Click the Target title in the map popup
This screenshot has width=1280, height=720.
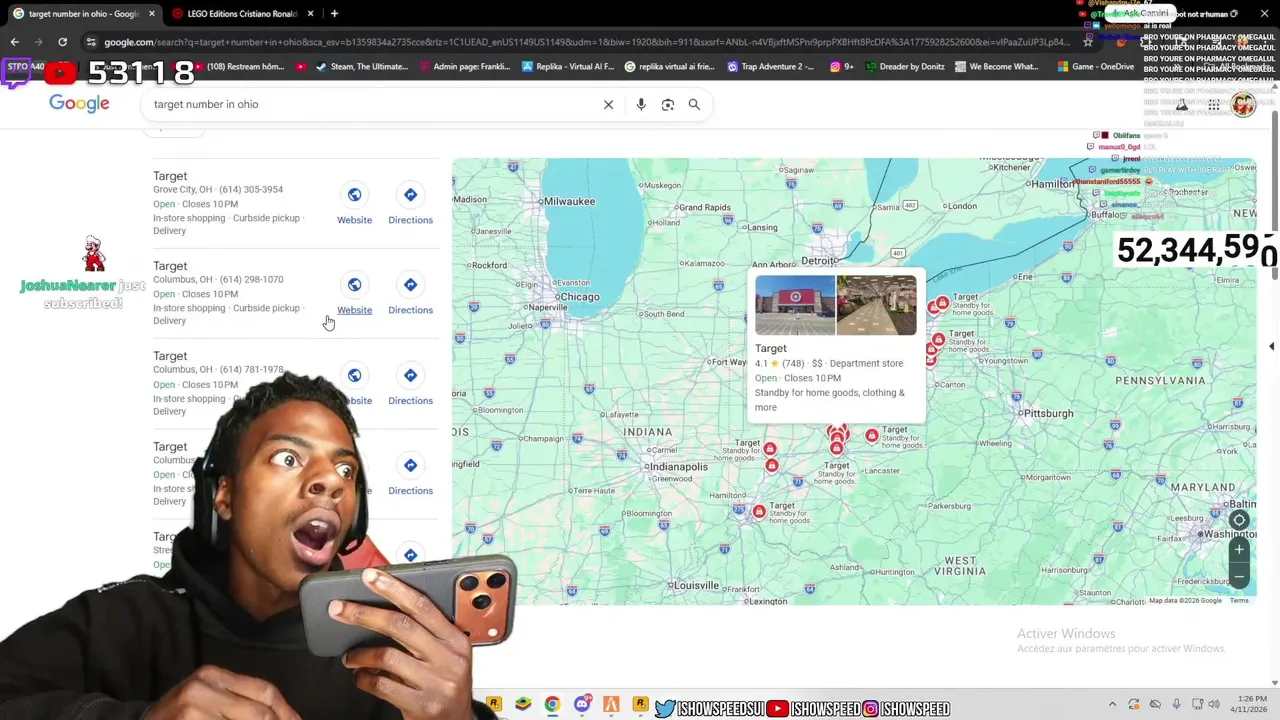[x=771, y=348]
